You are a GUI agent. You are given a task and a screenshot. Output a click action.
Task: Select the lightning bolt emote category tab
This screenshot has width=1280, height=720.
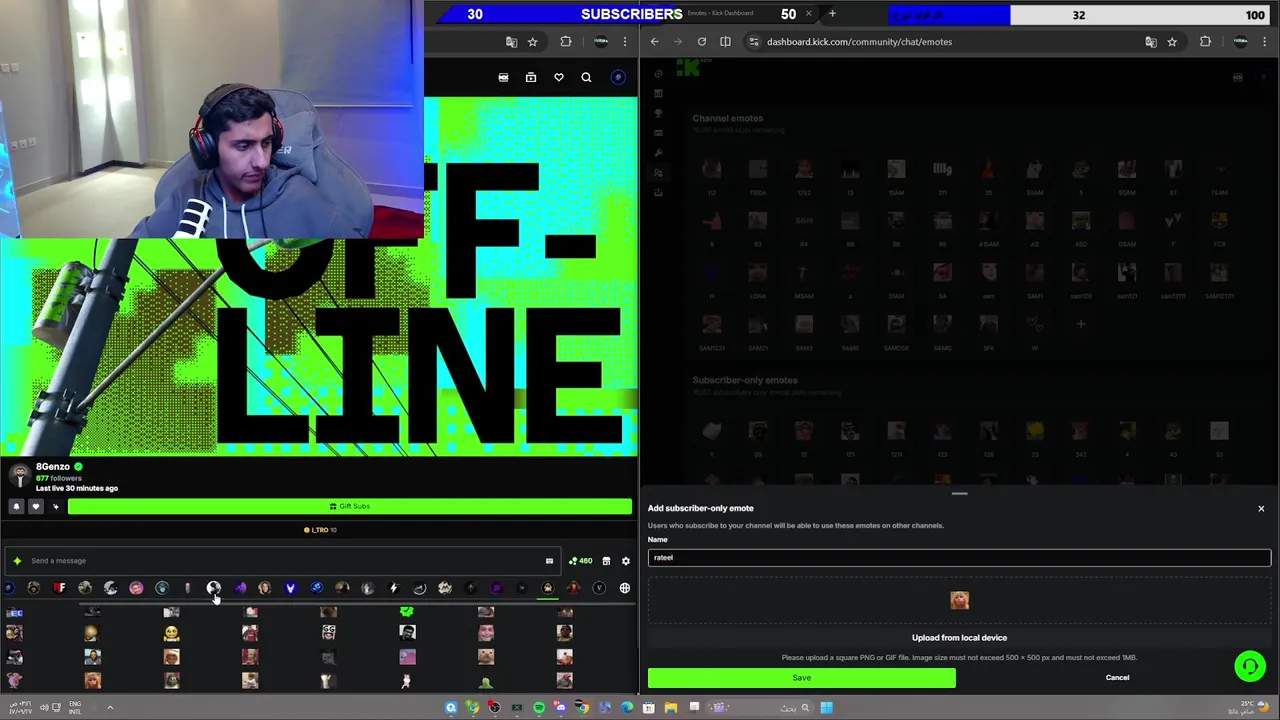(393, 588)
